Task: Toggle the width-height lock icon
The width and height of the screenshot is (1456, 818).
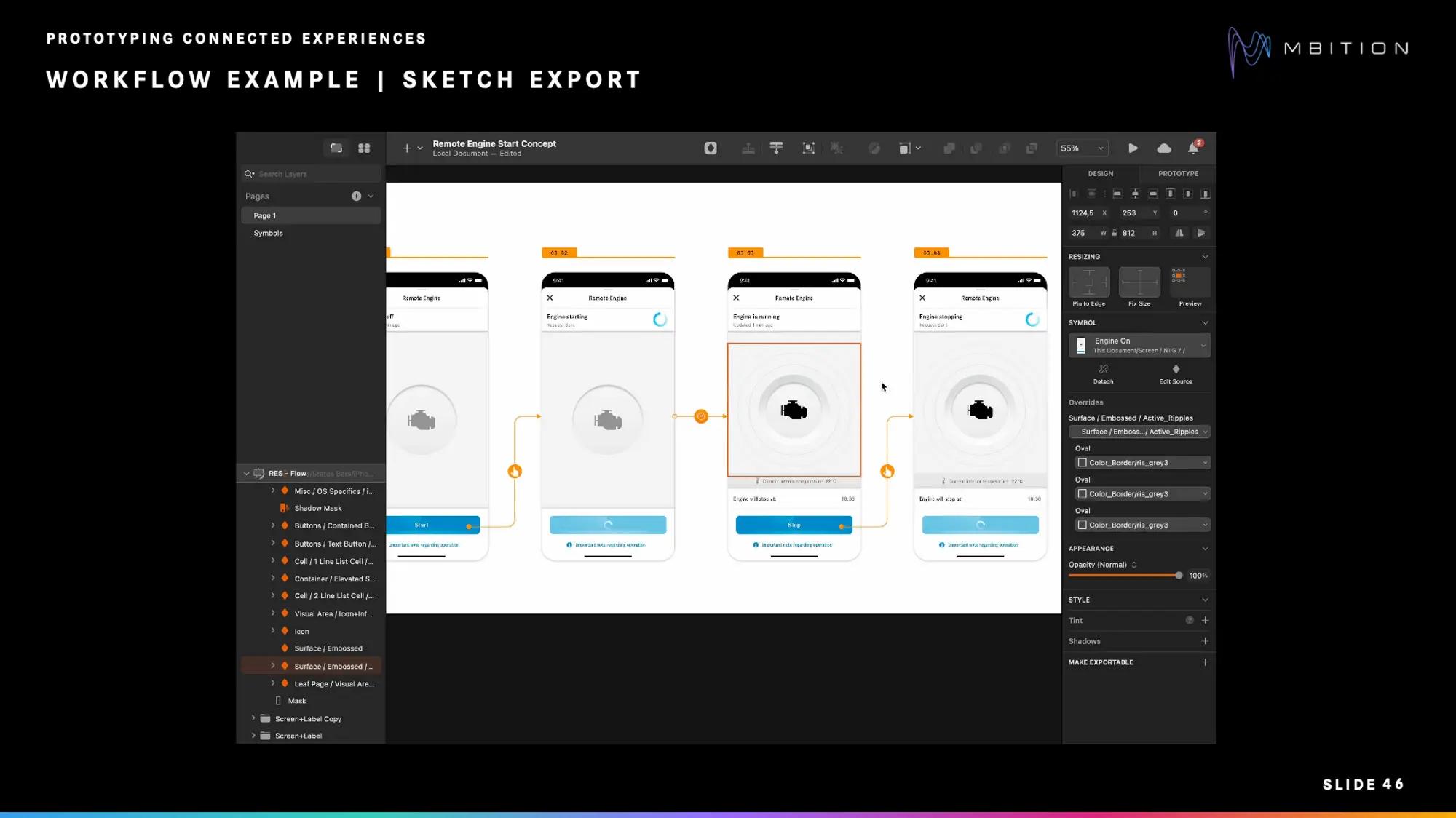Action: pos(1114,233)
